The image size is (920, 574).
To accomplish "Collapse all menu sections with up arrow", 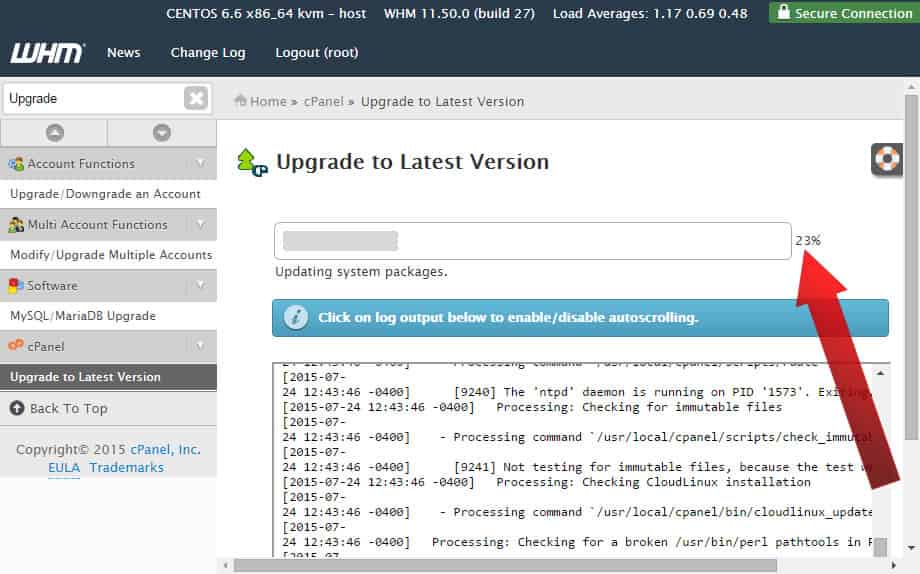I will click(x=55, y=133).
